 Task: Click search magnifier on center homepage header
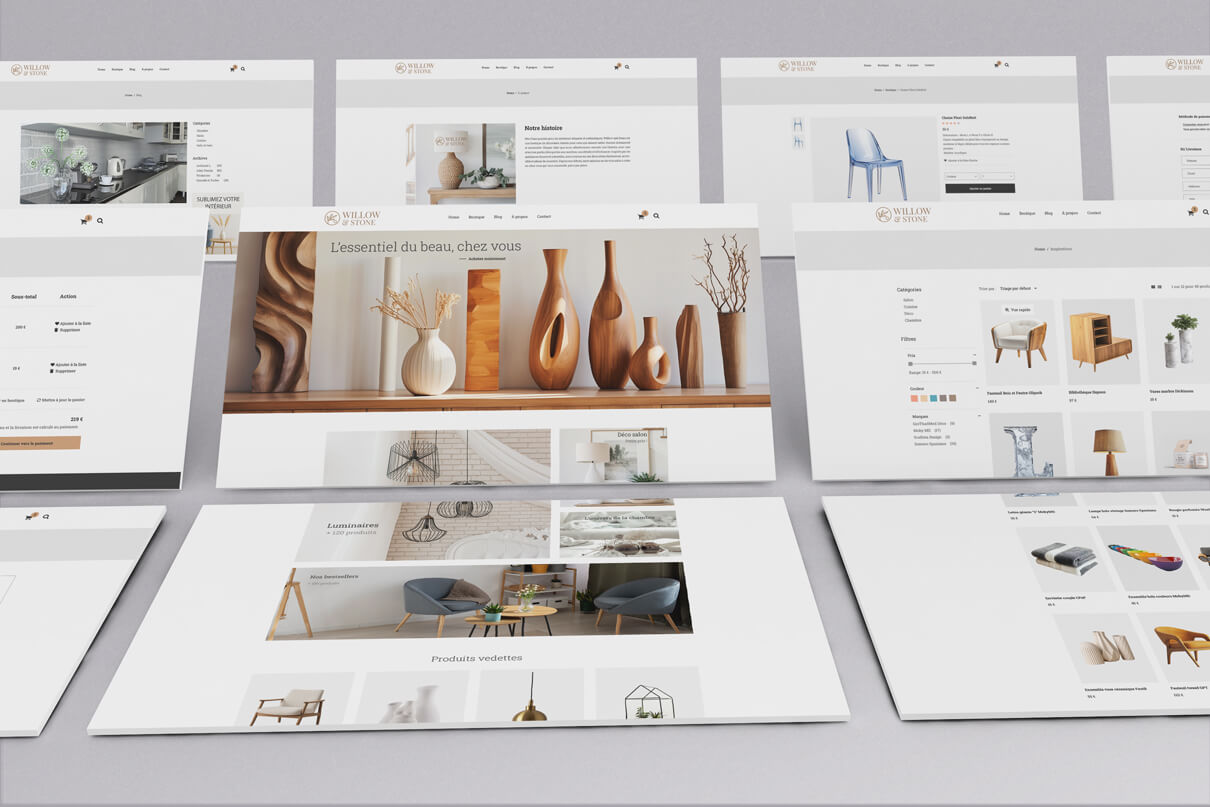[656, 216]
